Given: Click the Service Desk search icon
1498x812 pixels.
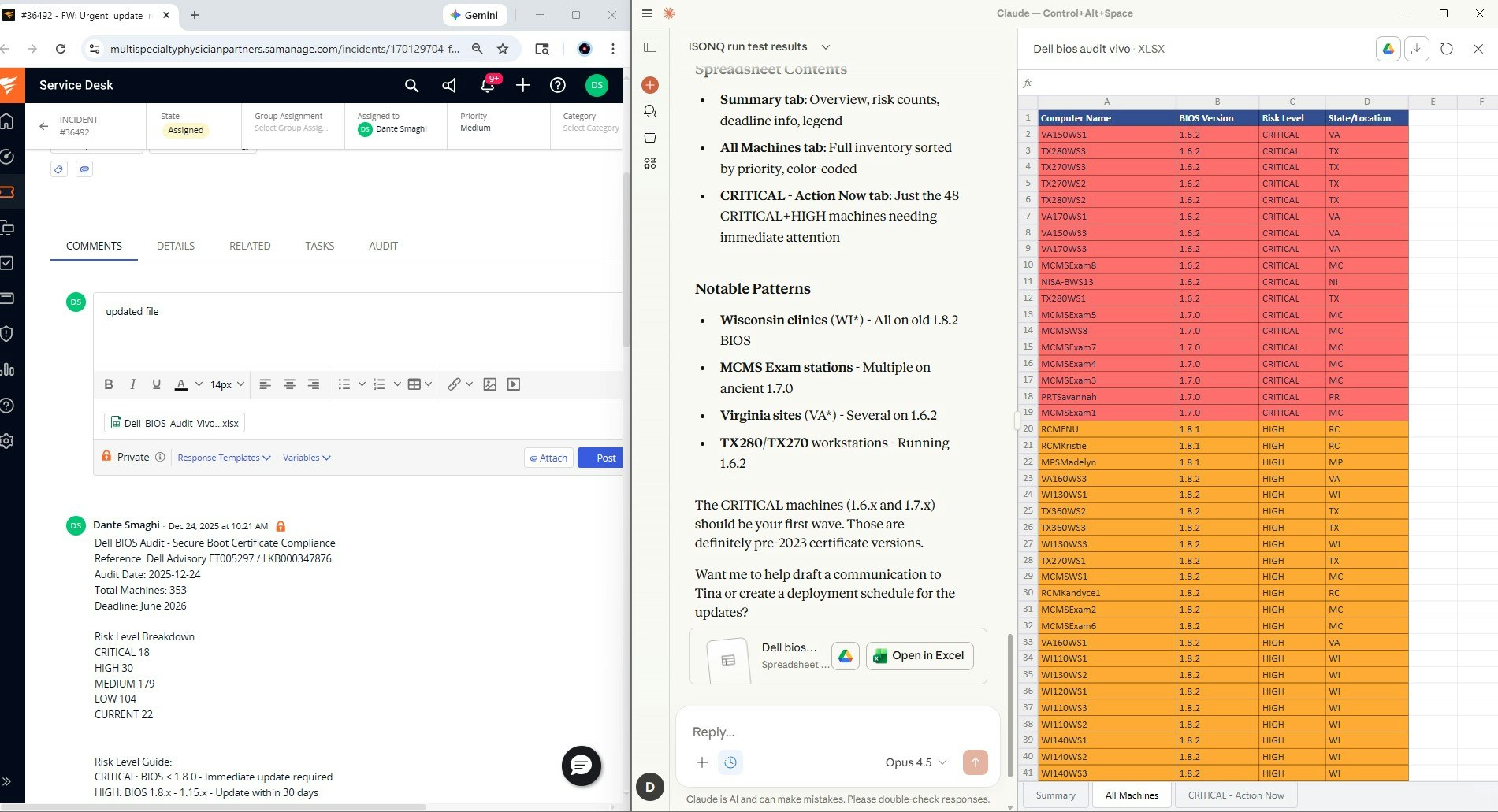Looking at the screenshot, I should (x=411, y=85).
